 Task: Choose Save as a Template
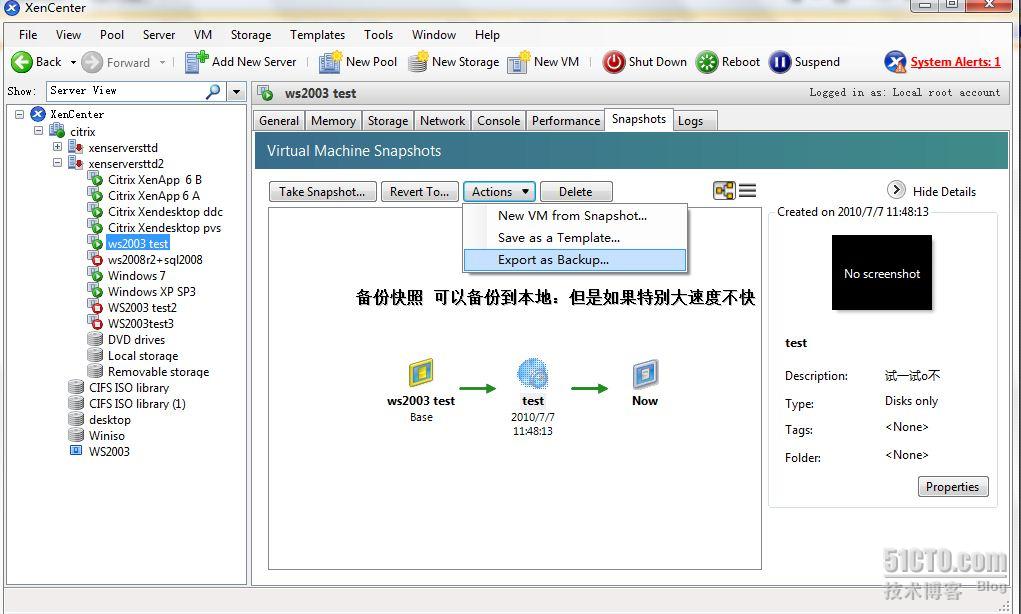click(574, 238)
